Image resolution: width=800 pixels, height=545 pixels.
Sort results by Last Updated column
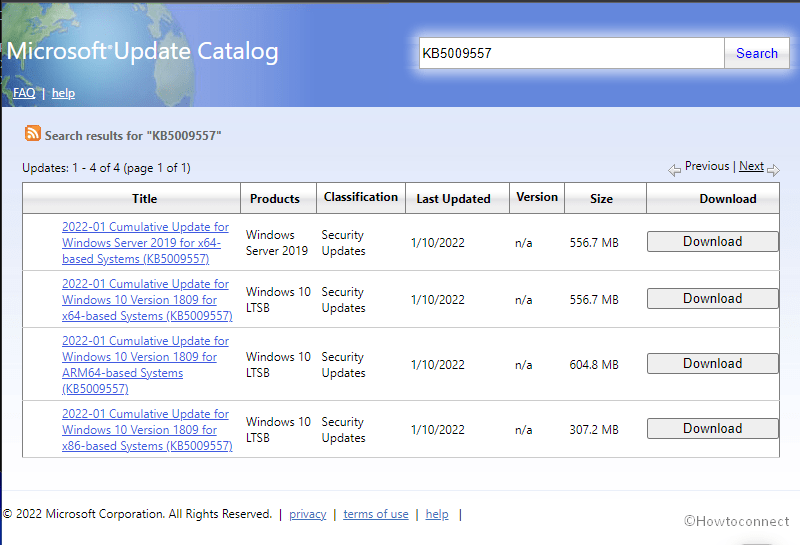[453, 199]
